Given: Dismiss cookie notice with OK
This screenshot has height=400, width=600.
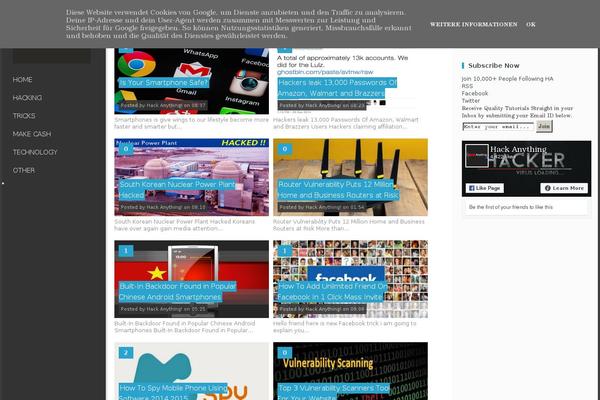Looking at the screenshot, I should coord(531,24).
